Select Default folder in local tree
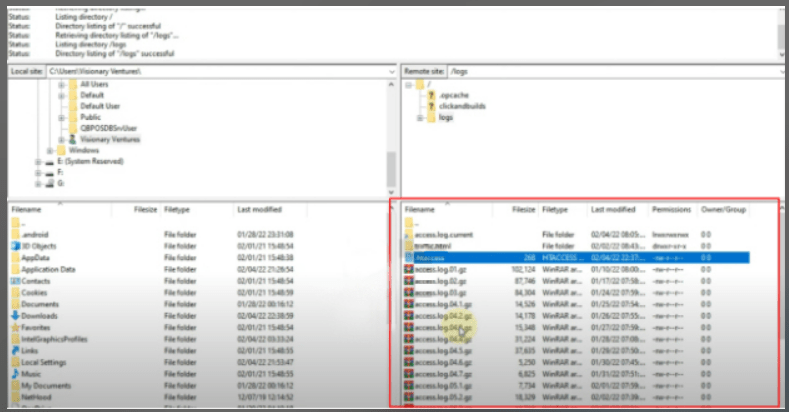789x412 pixels. [x=92, y=95]
